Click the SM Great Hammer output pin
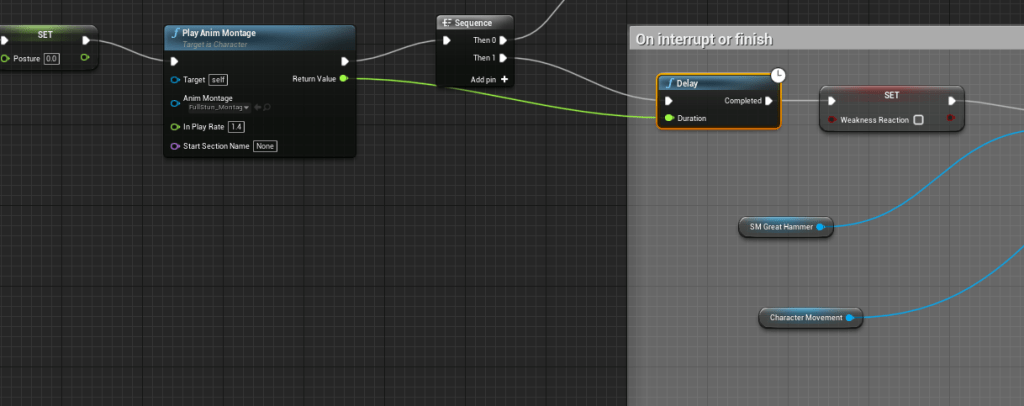The width and height of the screenshot is (1024, 406). [820, 227]
